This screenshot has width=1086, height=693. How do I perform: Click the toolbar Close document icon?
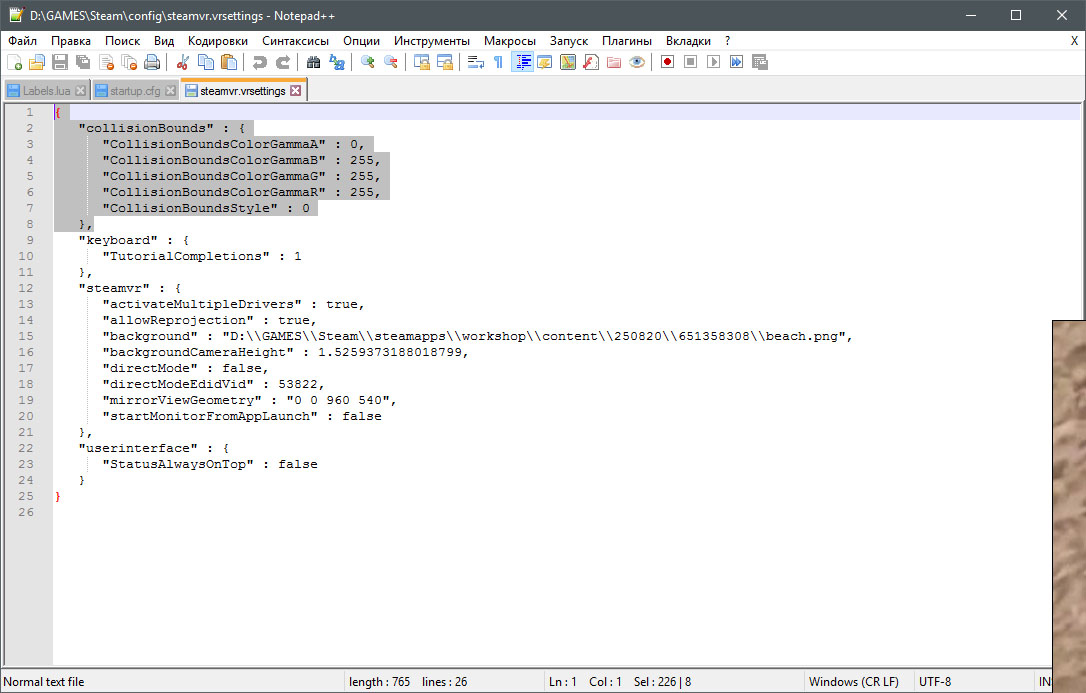click(x=106, y=62)
